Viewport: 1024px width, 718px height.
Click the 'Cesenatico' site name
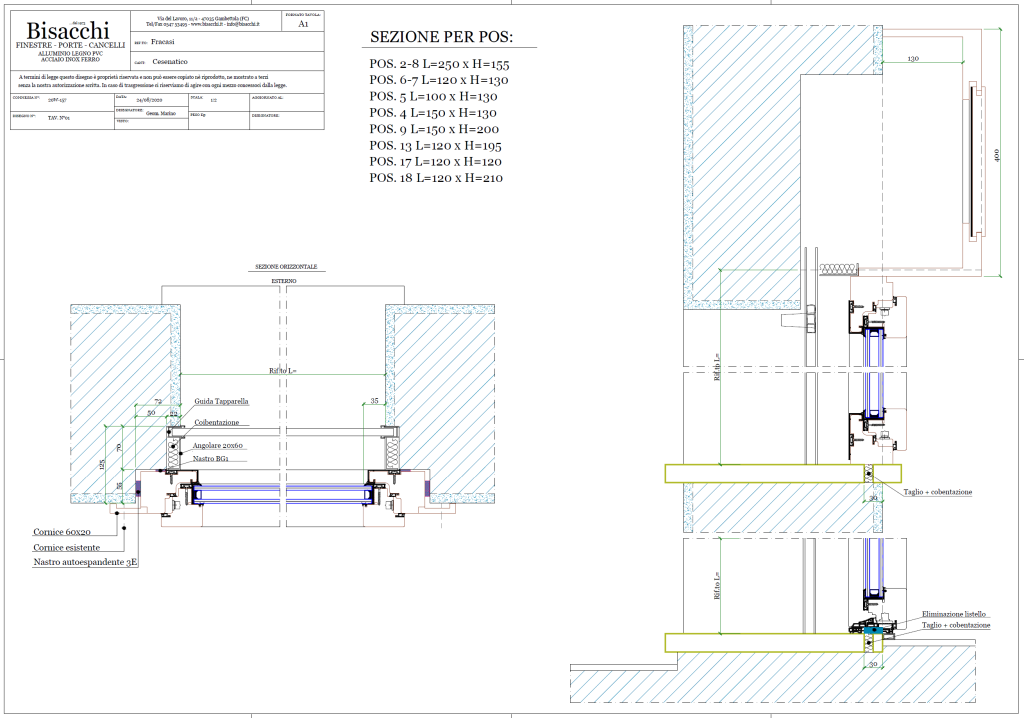click(x=170, y=61)
